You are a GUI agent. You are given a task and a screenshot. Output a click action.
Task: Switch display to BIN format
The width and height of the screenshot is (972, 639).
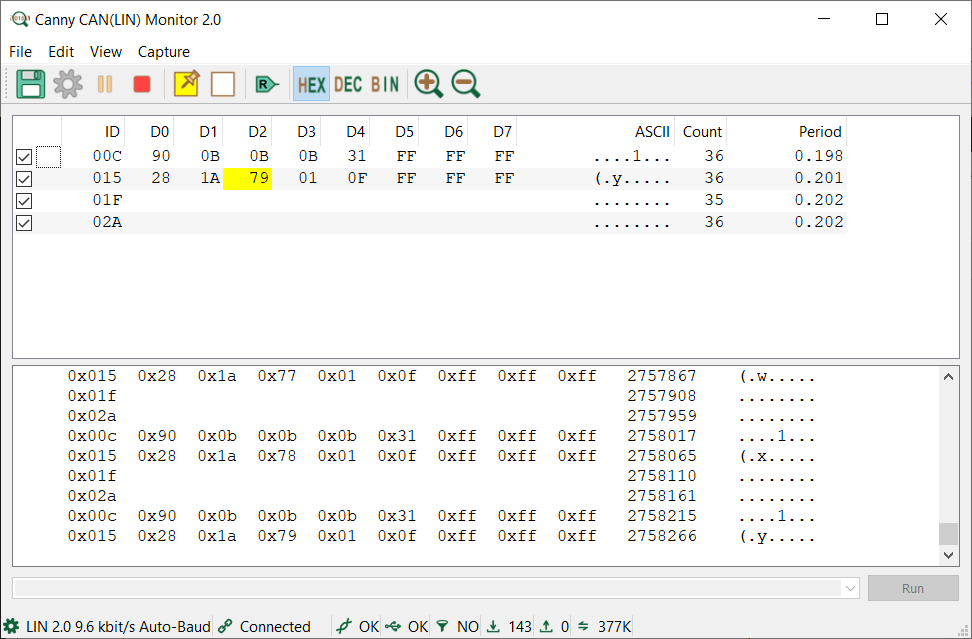pyautogui.click(x=385, y=84)
